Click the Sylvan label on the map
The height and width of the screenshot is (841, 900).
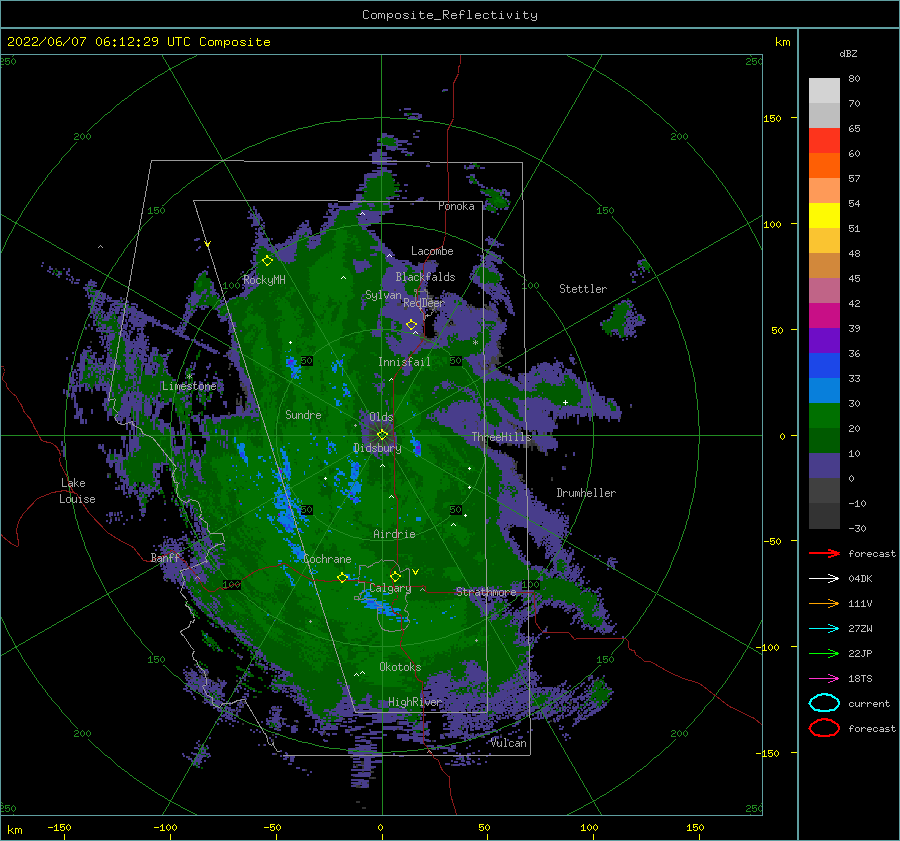pos(383,295)
